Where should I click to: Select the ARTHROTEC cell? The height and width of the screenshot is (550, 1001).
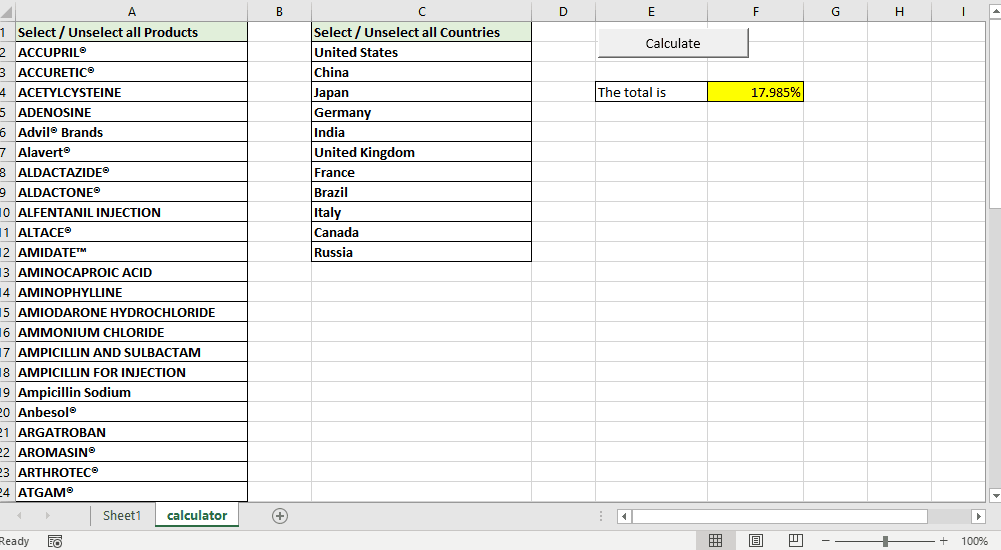tap(132, 472)
